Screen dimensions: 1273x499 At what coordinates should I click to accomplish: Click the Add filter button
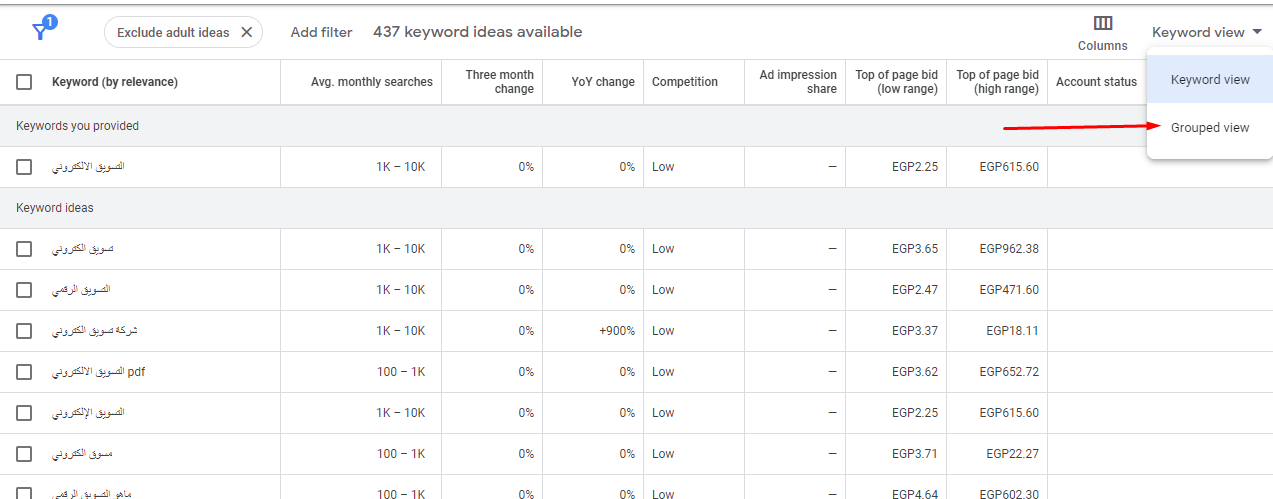[321, 32]
